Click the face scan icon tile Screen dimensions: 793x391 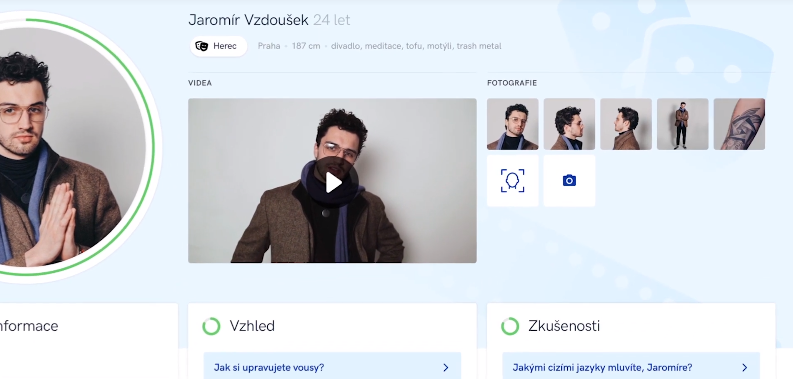coord(512,181)
